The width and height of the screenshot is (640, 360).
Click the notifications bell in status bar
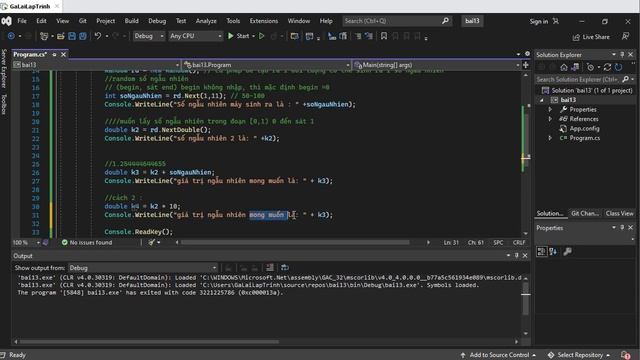[x=625, y=355]
